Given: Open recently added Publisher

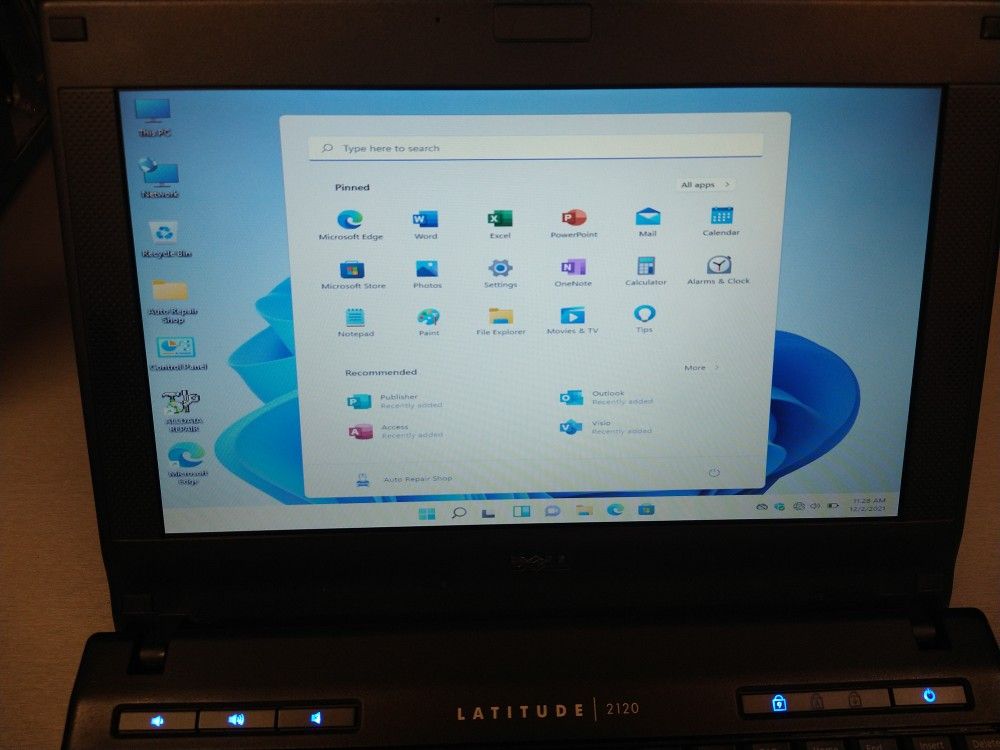Looking at the screenshot, I should pyautogui.click(x=395, y=401).
